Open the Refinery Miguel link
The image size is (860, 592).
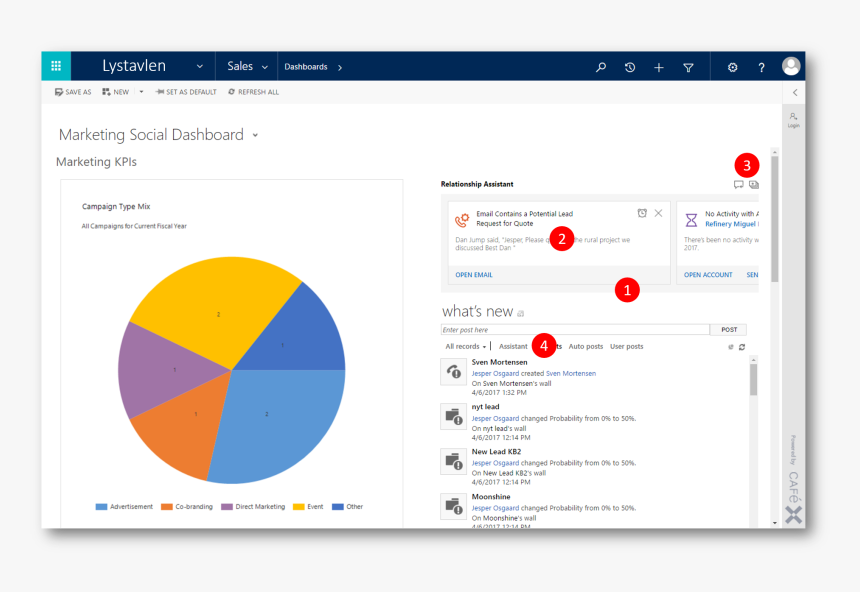click(731, 224)
